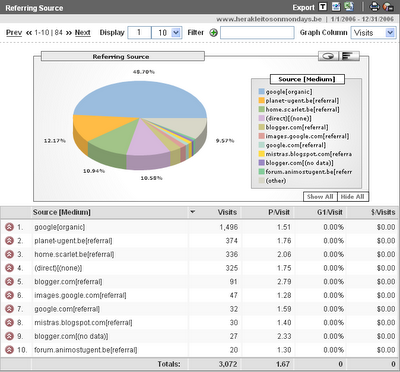
Task: Export report as XML icon
Action: tap(336, 7)
